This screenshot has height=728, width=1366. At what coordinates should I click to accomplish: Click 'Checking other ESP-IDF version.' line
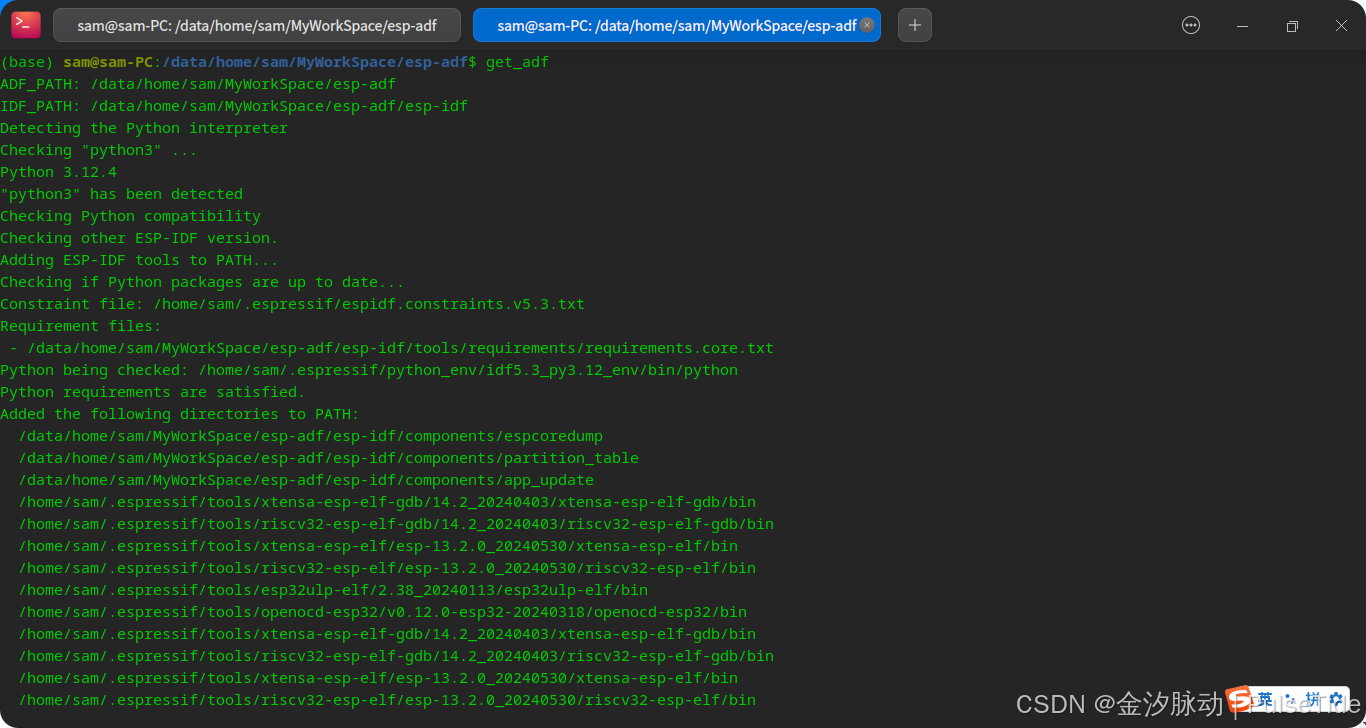coord(139,238)
